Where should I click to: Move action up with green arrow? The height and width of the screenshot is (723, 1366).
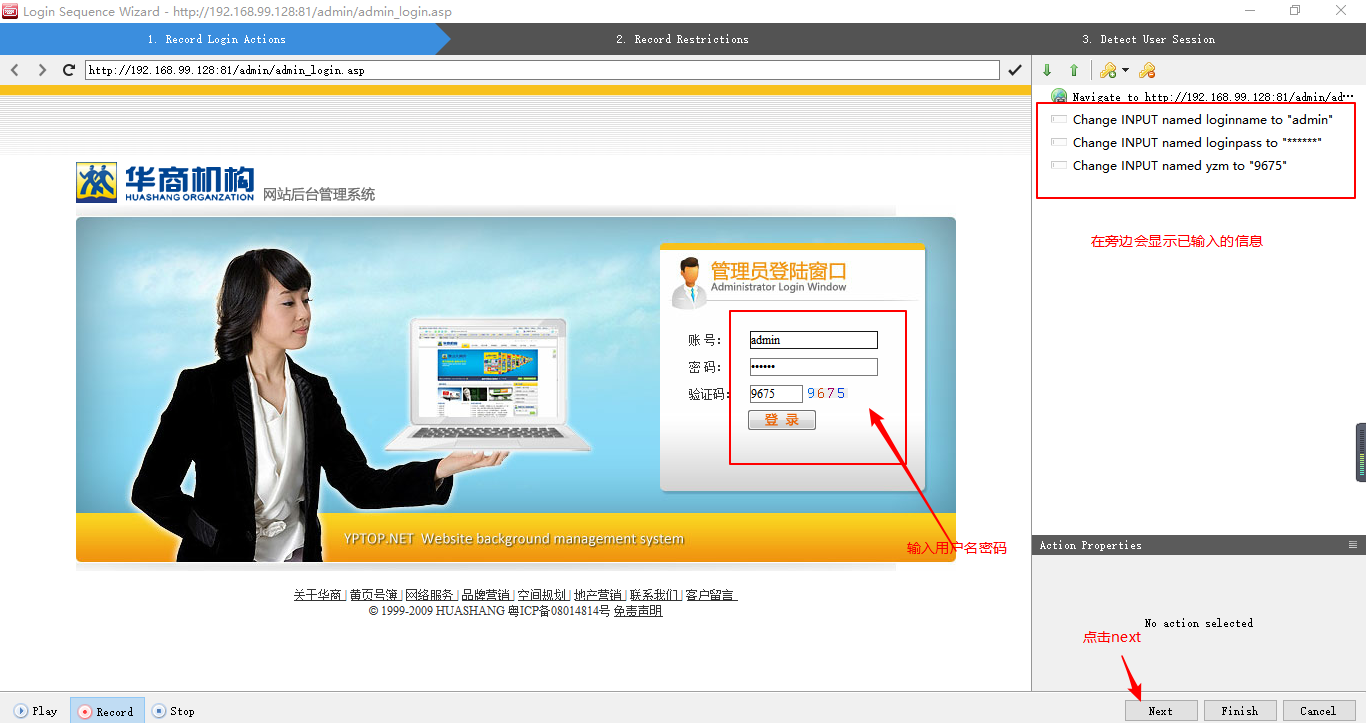pyautogui.click(x=1074, y=70)
